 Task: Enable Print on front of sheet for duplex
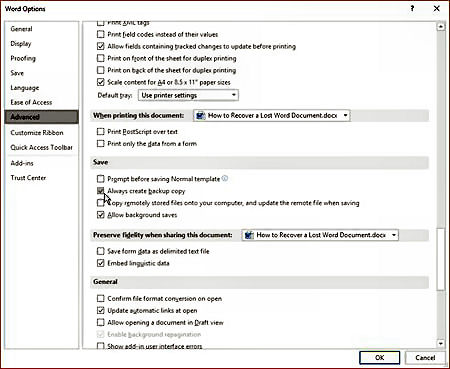point(100,58)
